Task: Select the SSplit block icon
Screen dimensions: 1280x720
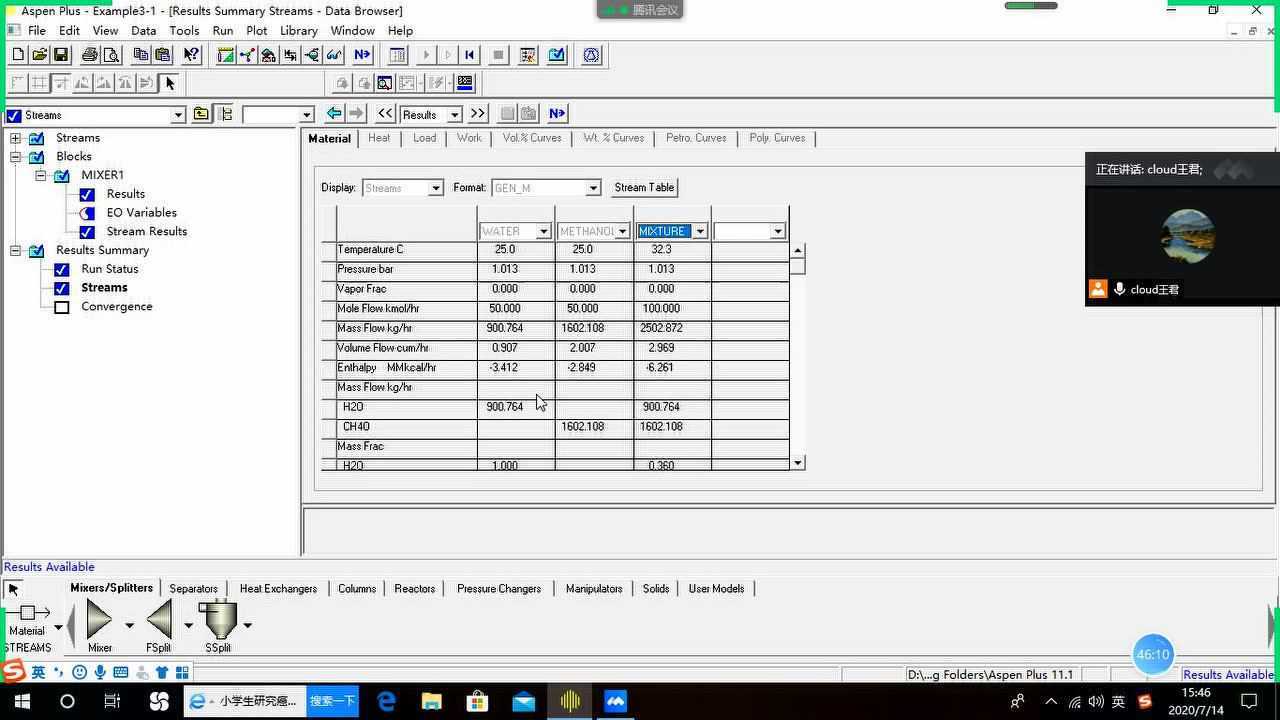Action: click(218, 621)
